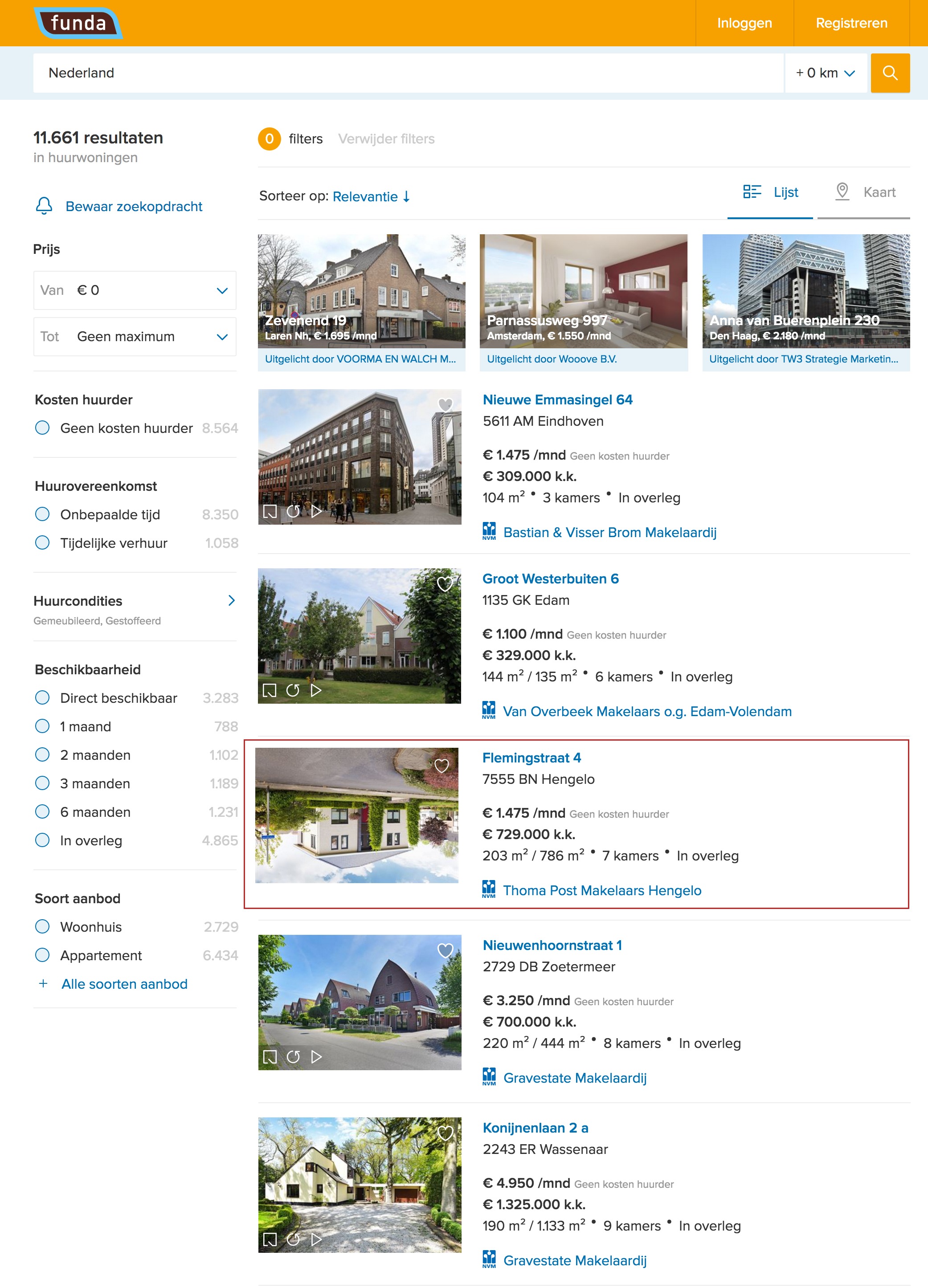
Task: Click the orange search magnifier button
Action: 890,73
